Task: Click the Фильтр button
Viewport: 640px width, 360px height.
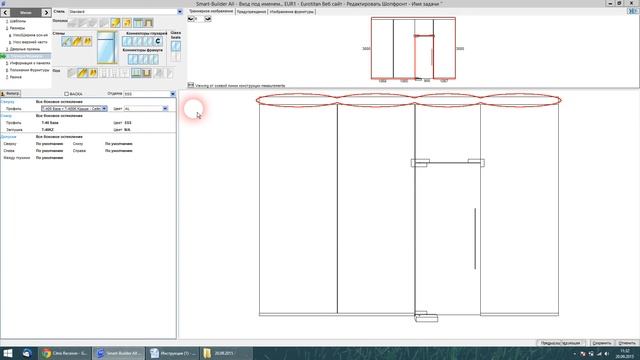Action: (11, 94)
